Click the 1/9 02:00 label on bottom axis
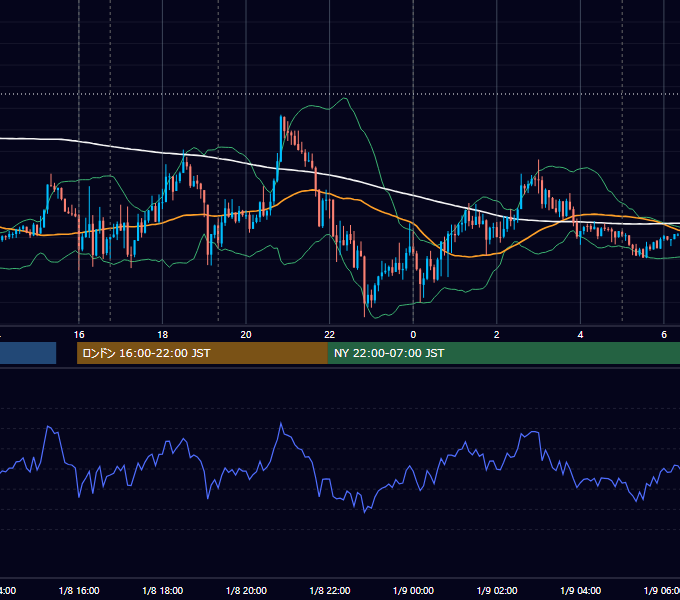The image size is (680, 600). point(497,590)
